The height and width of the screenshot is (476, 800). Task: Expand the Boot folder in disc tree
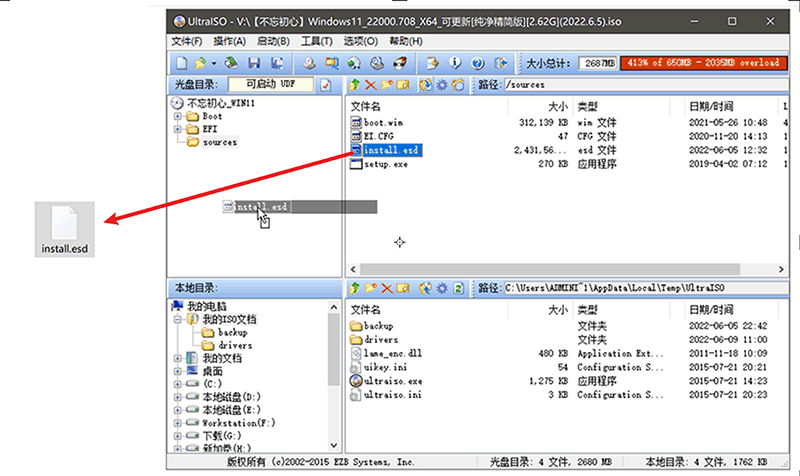178,116
